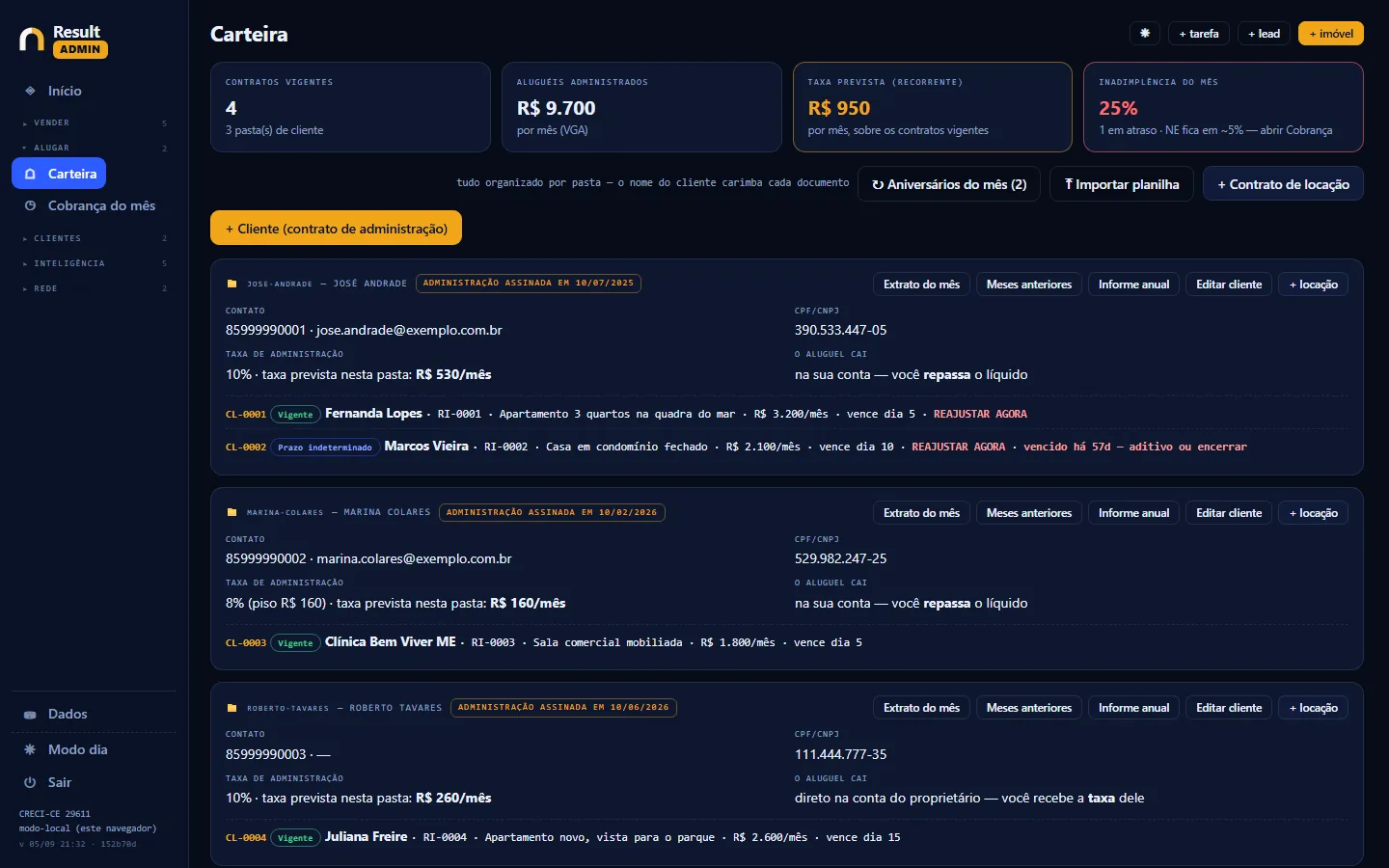Viewport: 1389px width, 868px height.
Task: Expand the INTELIGÊNCIA sidebar section
Action: [94, 263]
